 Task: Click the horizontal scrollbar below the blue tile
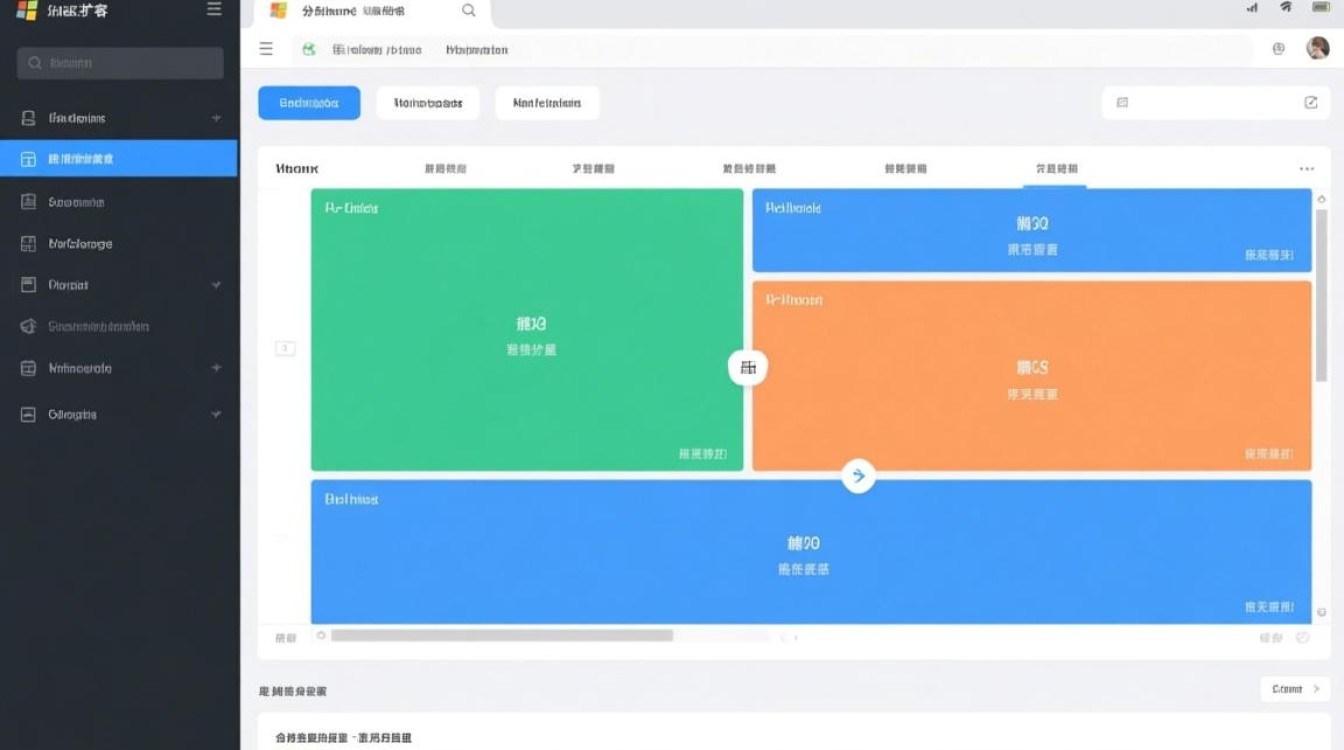502,635
